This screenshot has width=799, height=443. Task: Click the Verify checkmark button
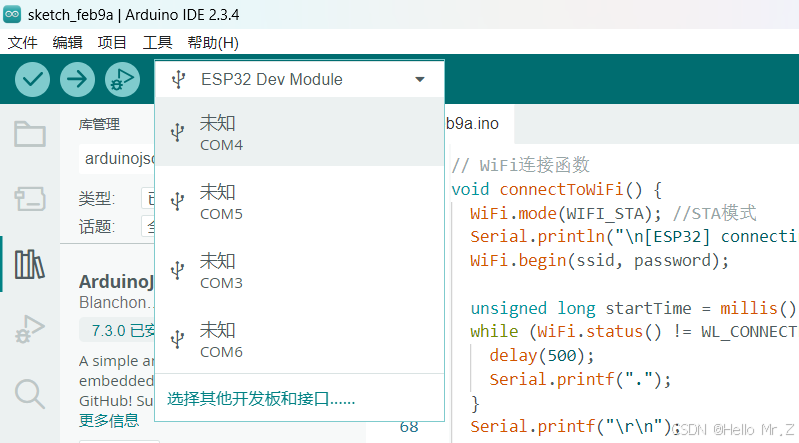coord(32,80)
